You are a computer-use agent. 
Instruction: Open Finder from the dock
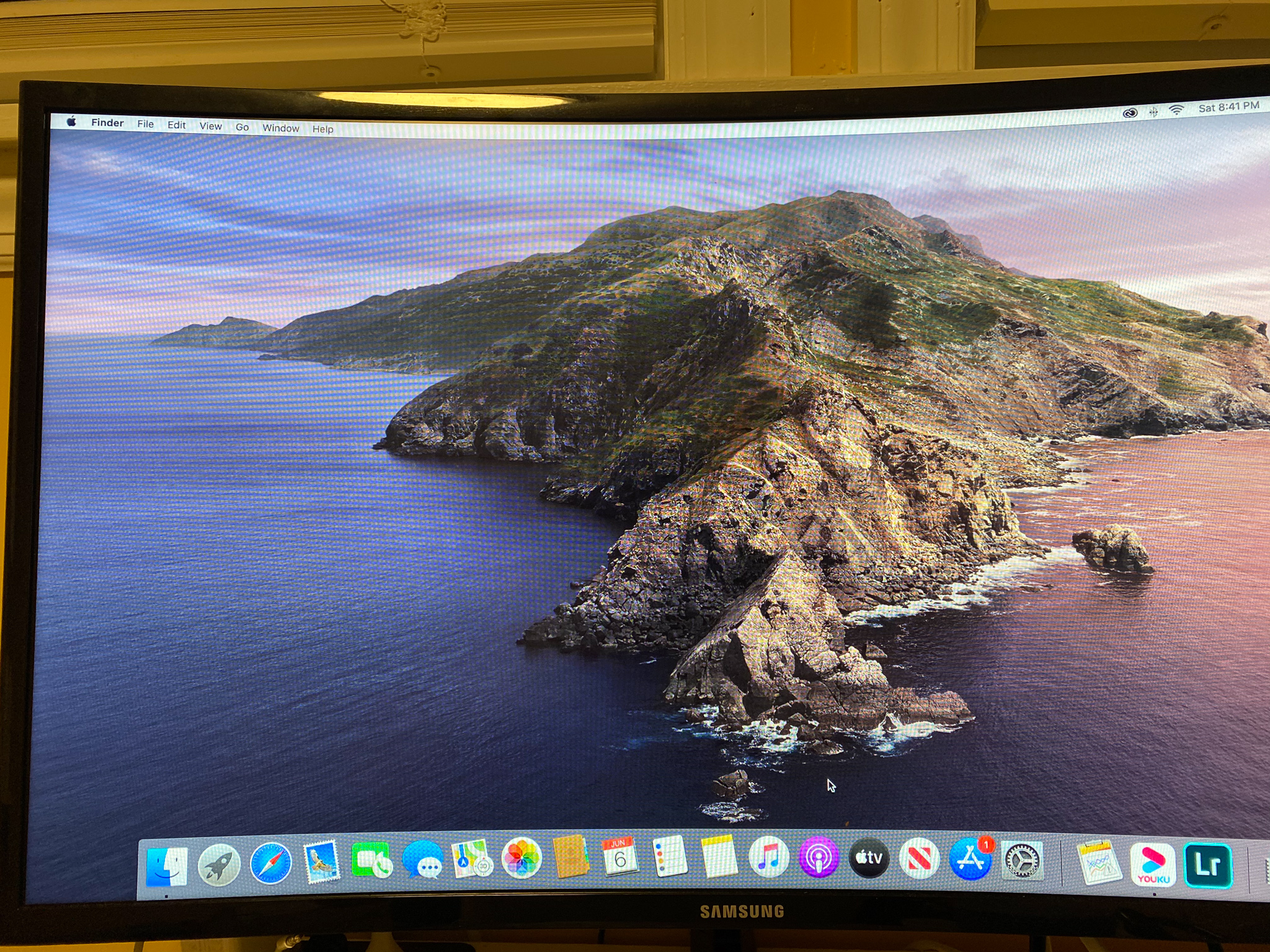(166, 866)
